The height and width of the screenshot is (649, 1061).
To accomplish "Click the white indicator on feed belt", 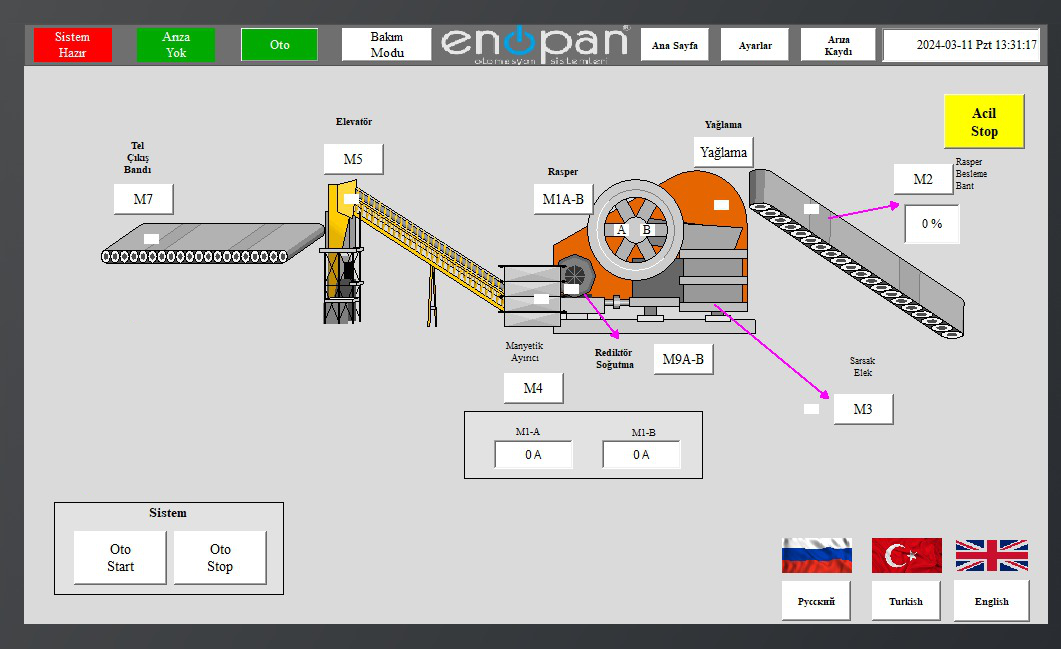I will [x=811, y=209].
